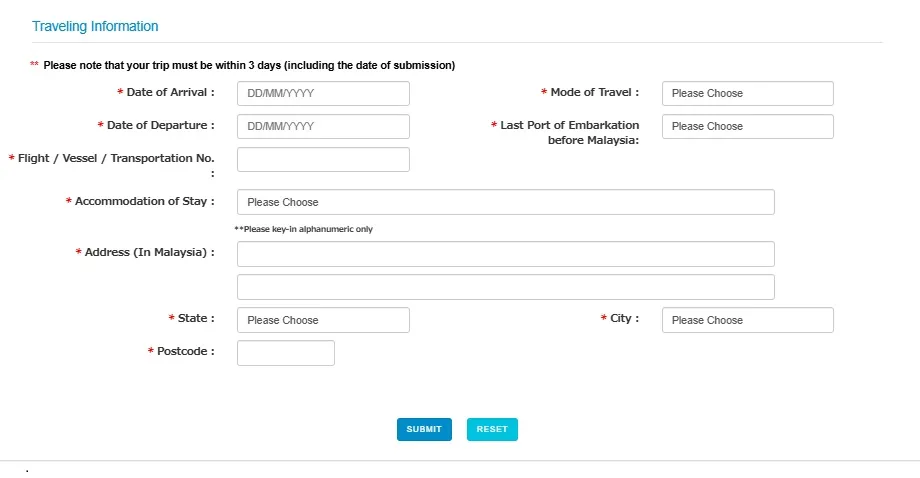
Task: Click the first Address (In Malaysia) line
Action: [x=505, y=254]
